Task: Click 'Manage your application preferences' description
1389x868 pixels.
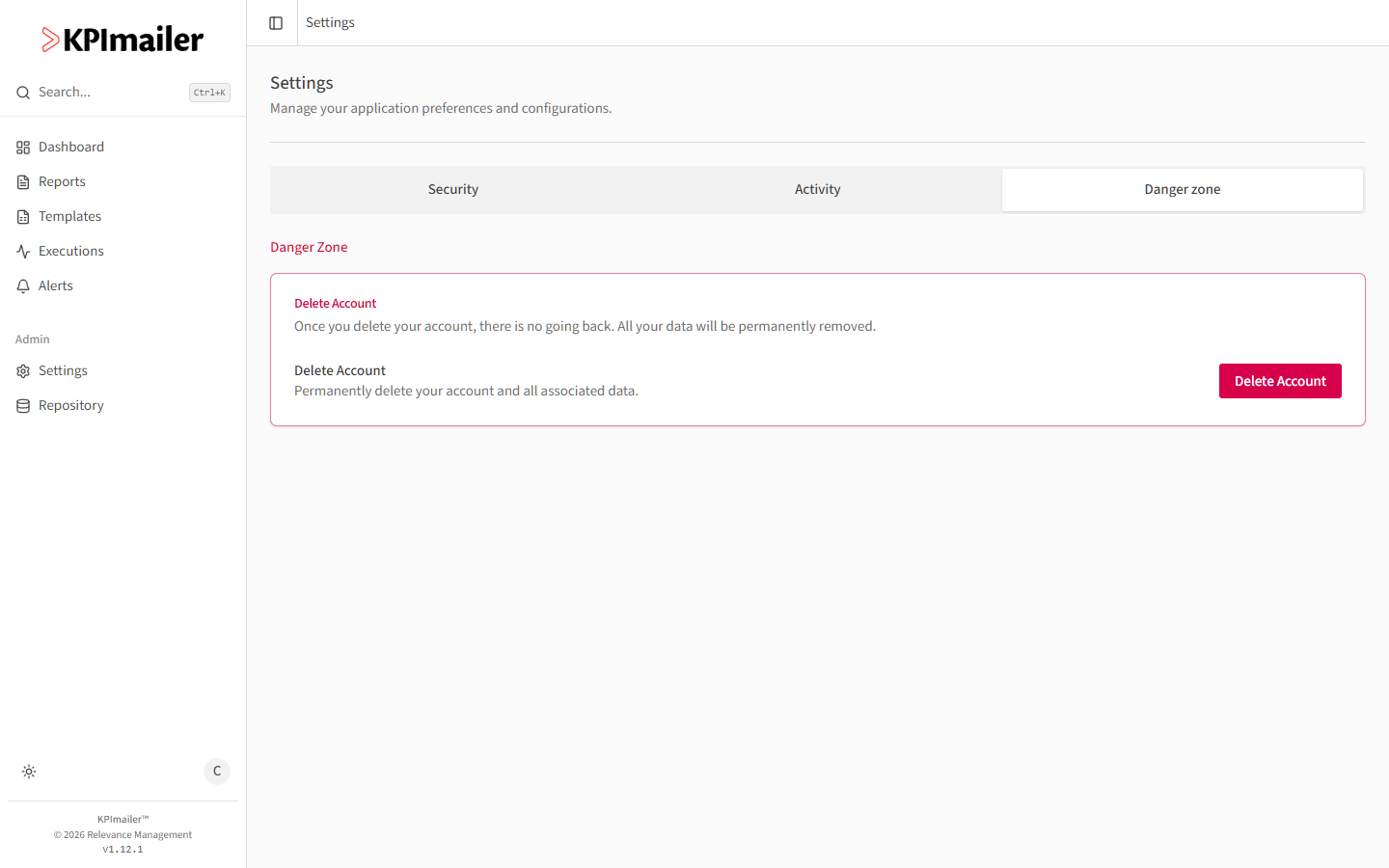Action: tap(441, 108)
